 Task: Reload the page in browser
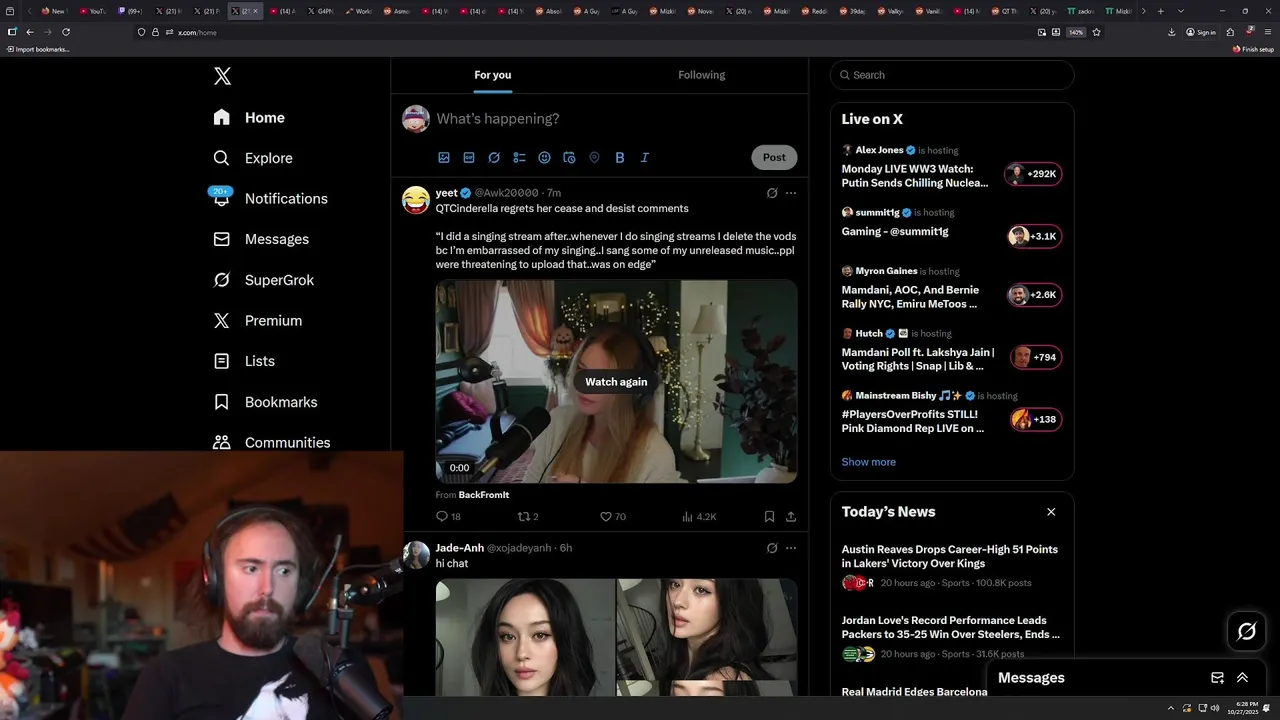pyautogui.click(x=66, y=32)
